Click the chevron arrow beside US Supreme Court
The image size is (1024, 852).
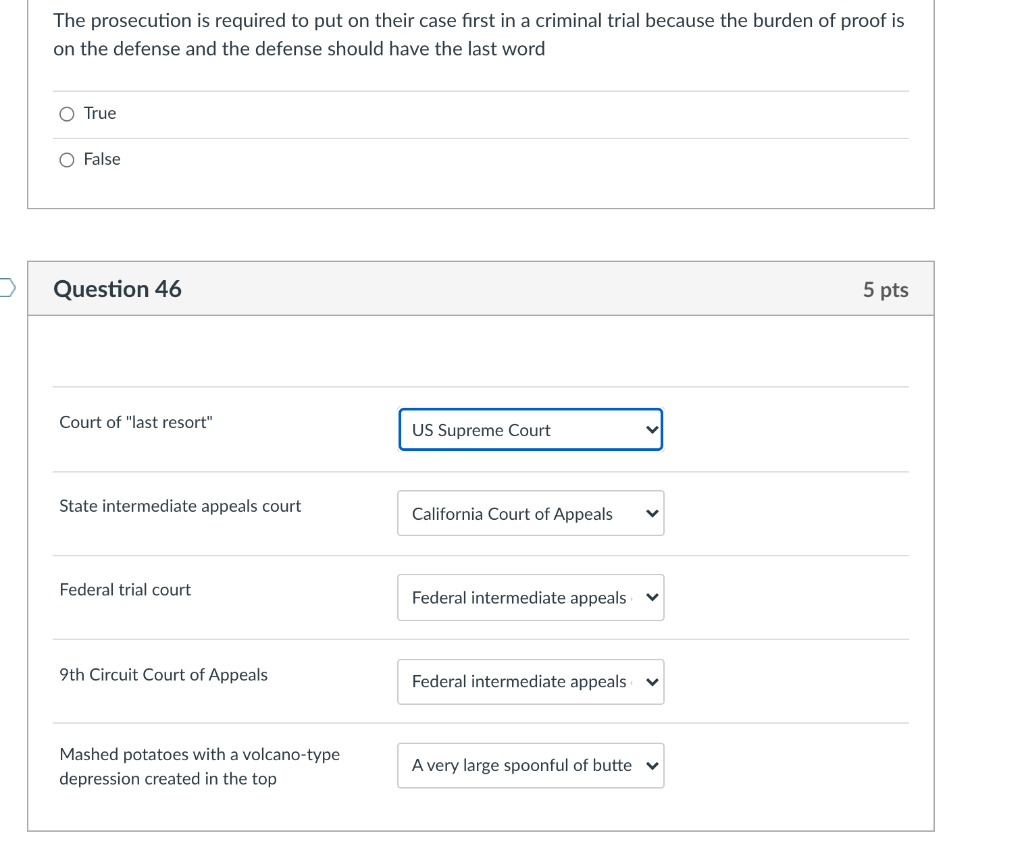coord(652,430)
